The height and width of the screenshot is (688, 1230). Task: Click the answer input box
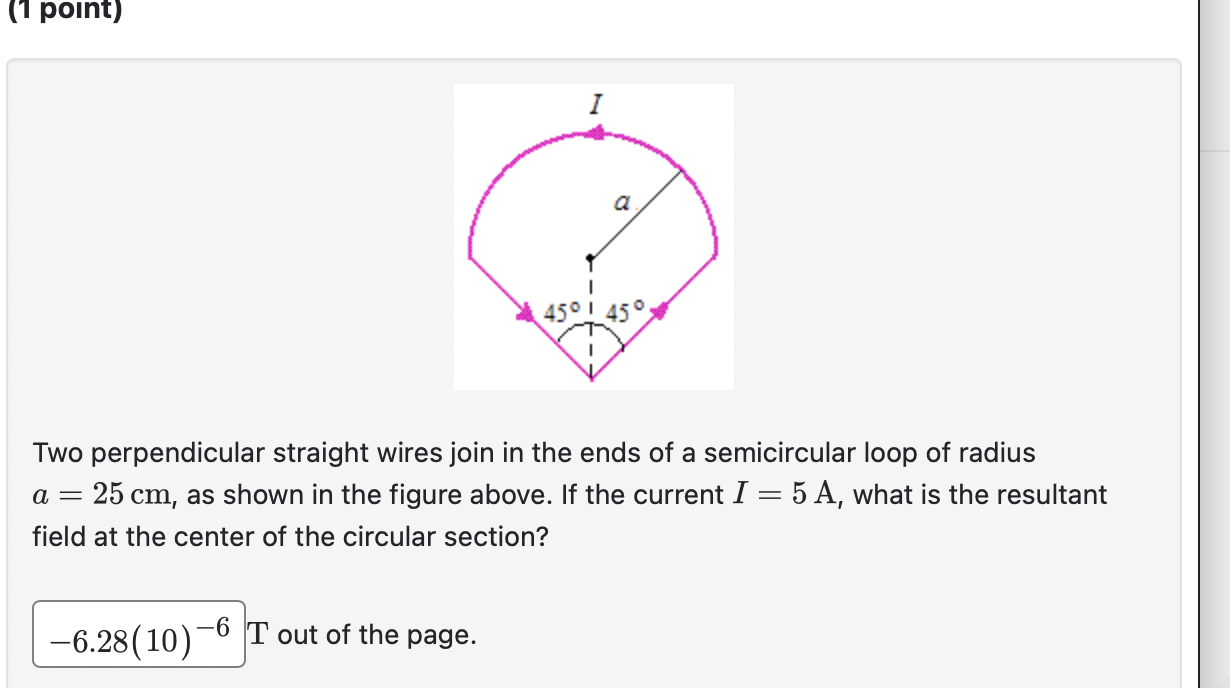[137, 634]
